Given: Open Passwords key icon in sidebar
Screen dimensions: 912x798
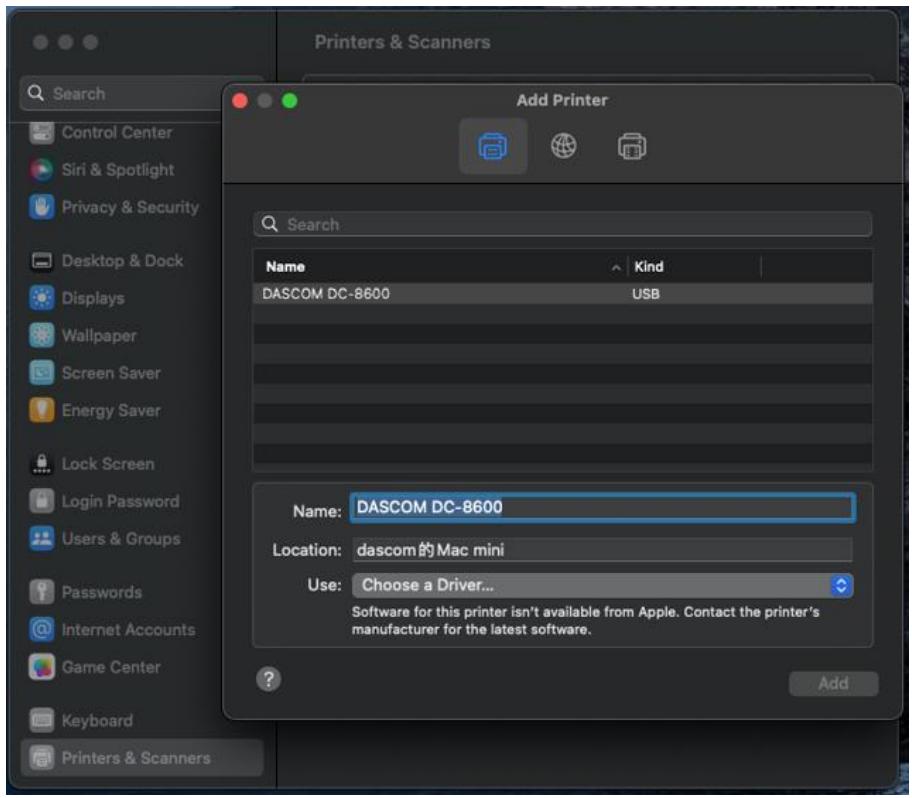Looking at the screenshot, I should coord(41,593).
